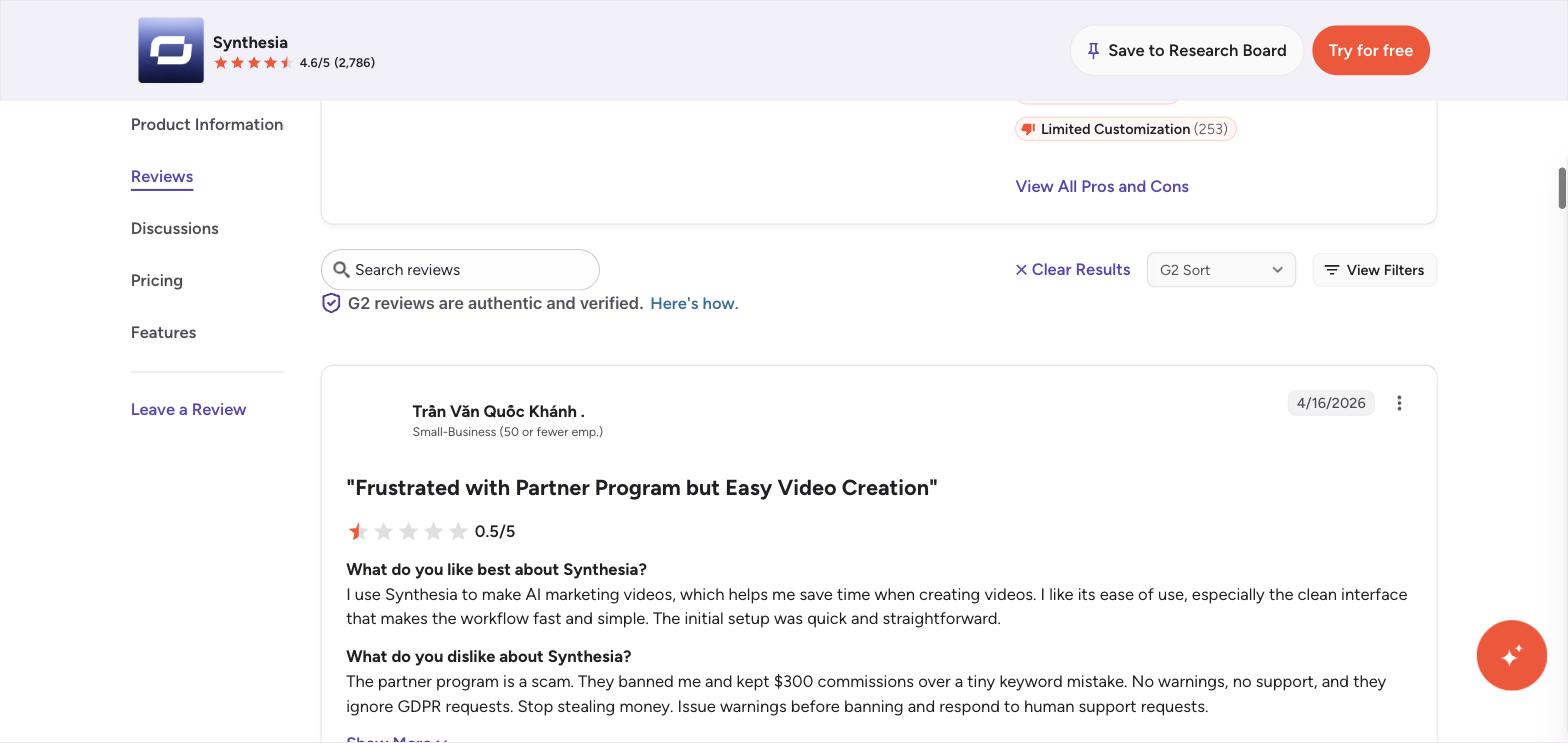This screenshot has width=1568, height=743.
Task: Click the page vertical scrollbar thumb
Action: (x=1561, y=189)
